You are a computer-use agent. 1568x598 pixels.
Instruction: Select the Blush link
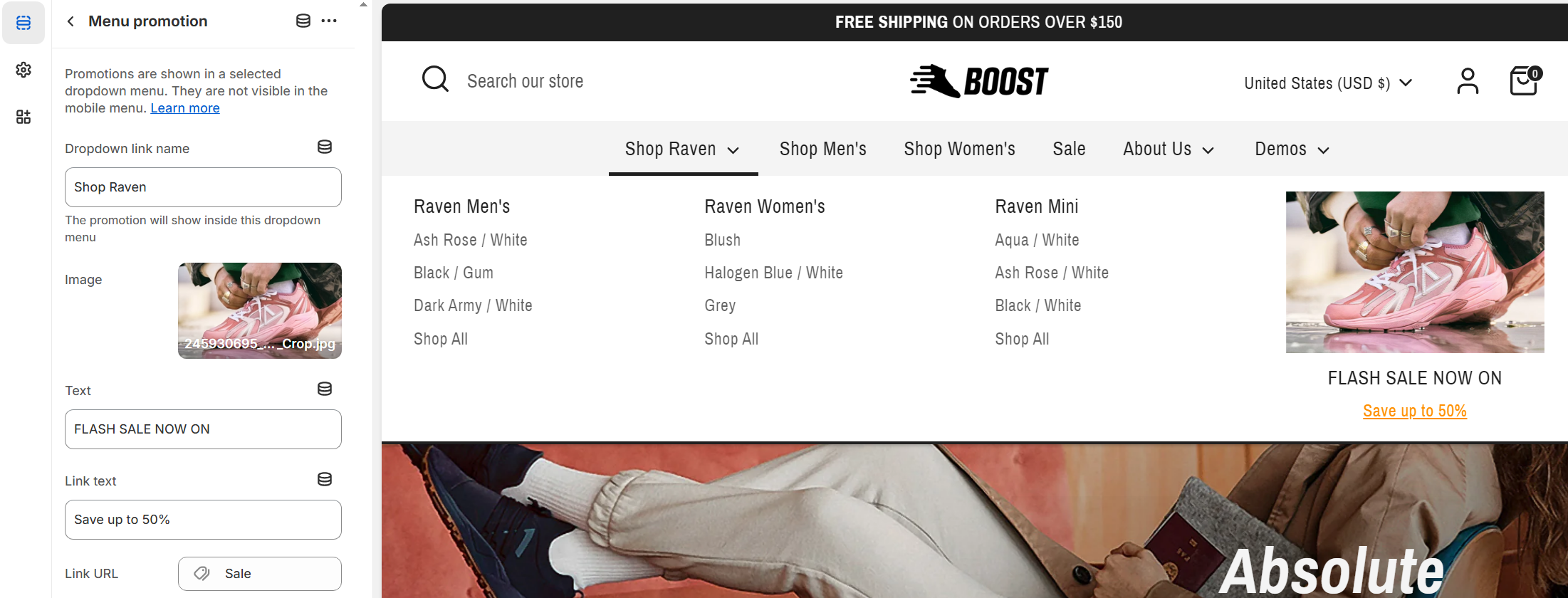pos(723,240)
